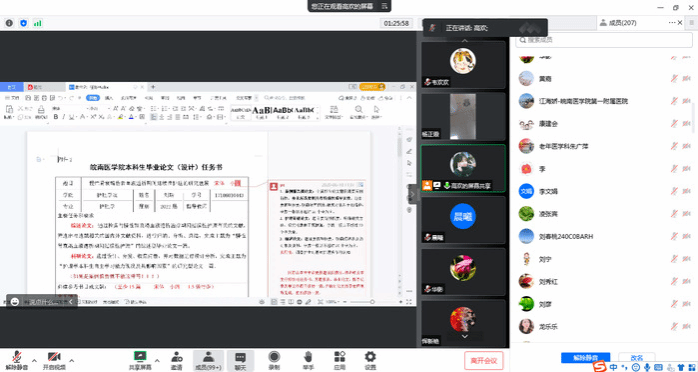The height and width of the screenshot is (372, 698).
Task: Click the network signal strength icon
Action: pos(38,23)
